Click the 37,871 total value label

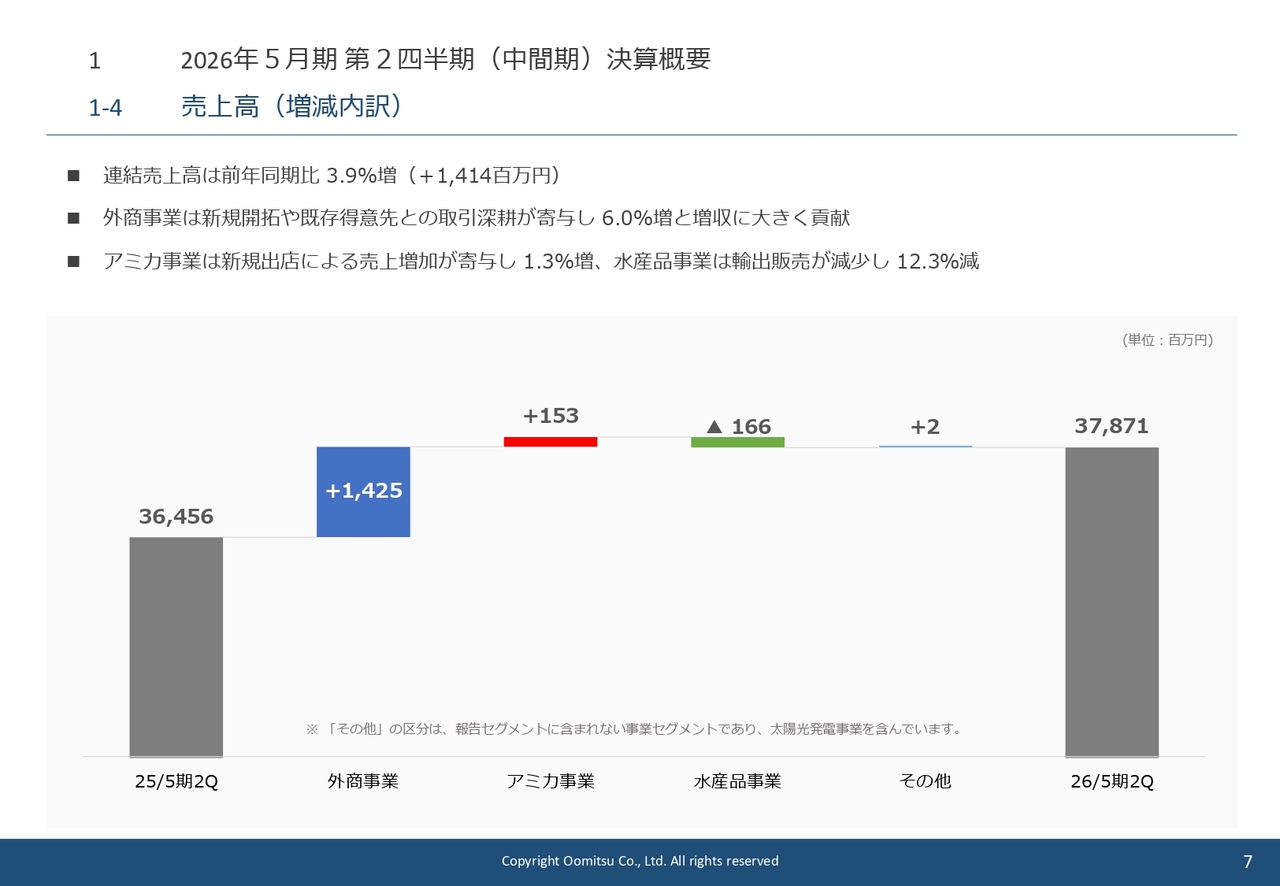point(1111,427)
